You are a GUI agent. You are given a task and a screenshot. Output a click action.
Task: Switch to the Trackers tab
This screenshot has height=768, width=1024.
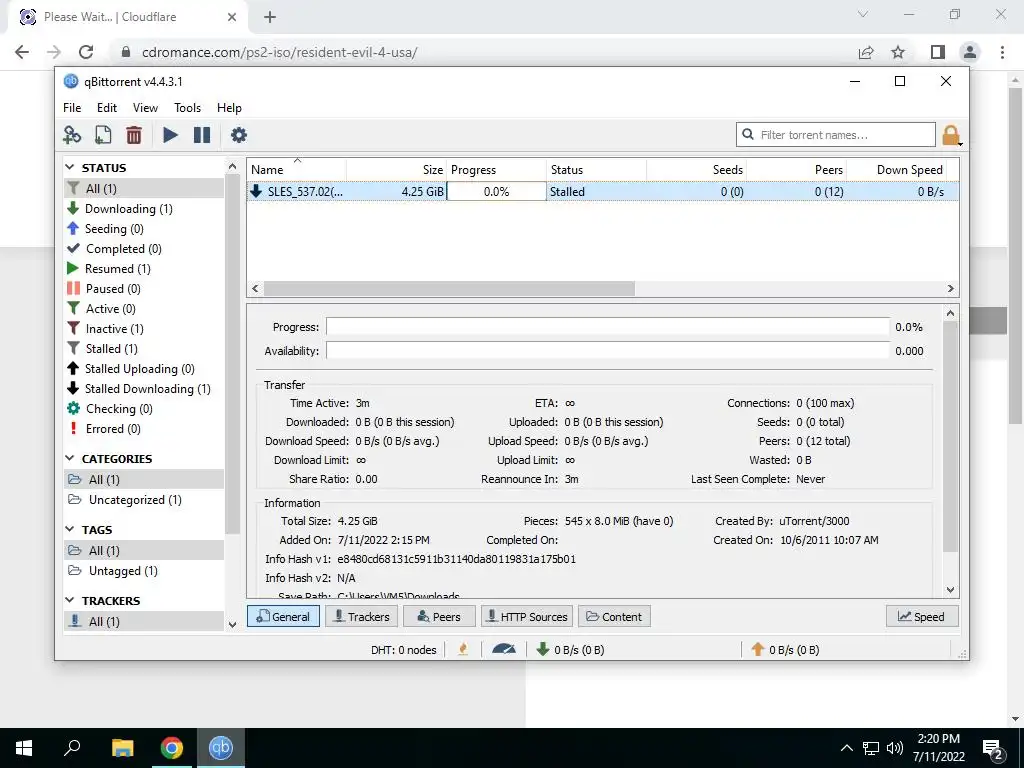[361, 616]
